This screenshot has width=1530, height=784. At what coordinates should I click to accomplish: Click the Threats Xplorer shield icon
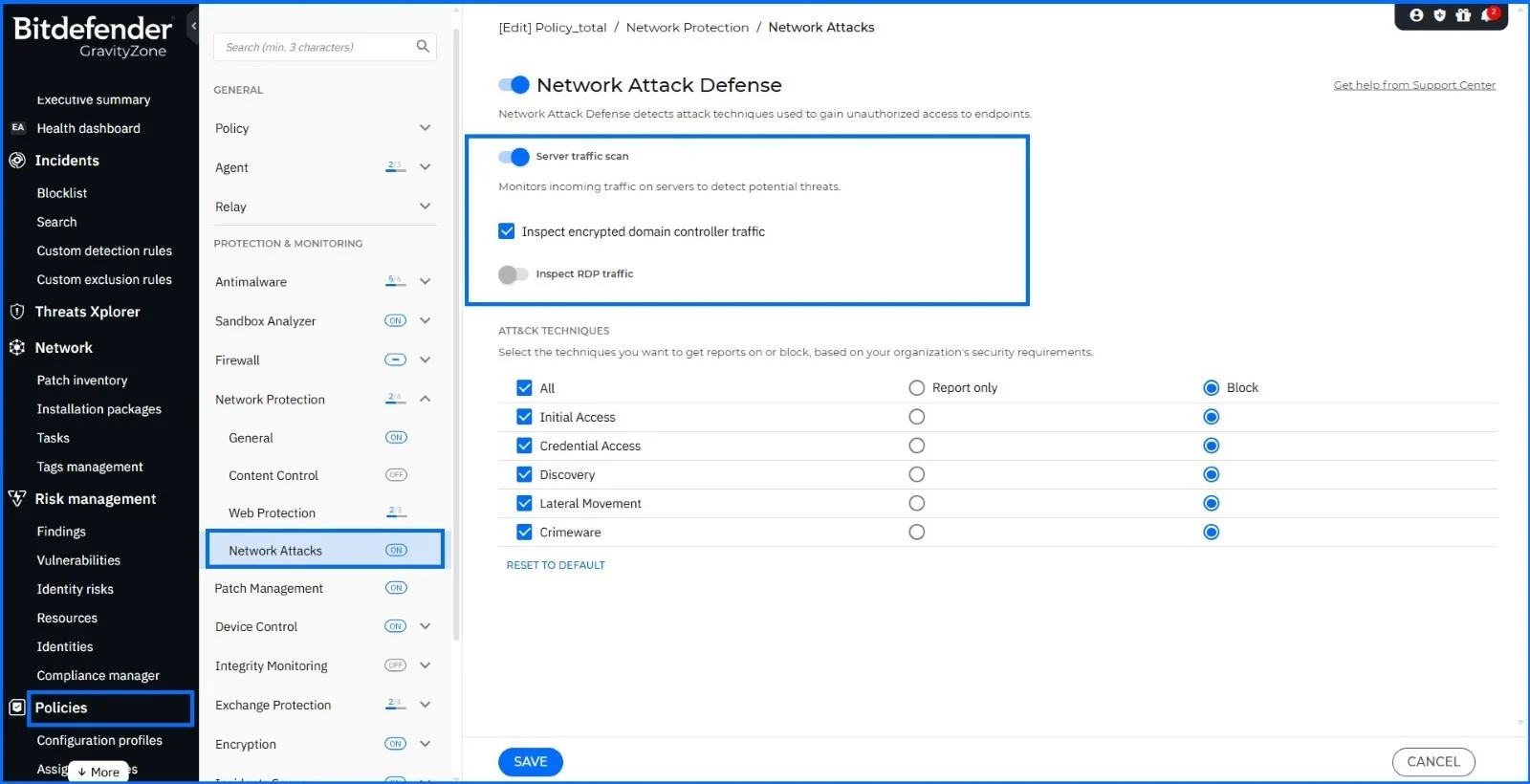(x=17, y=312)
